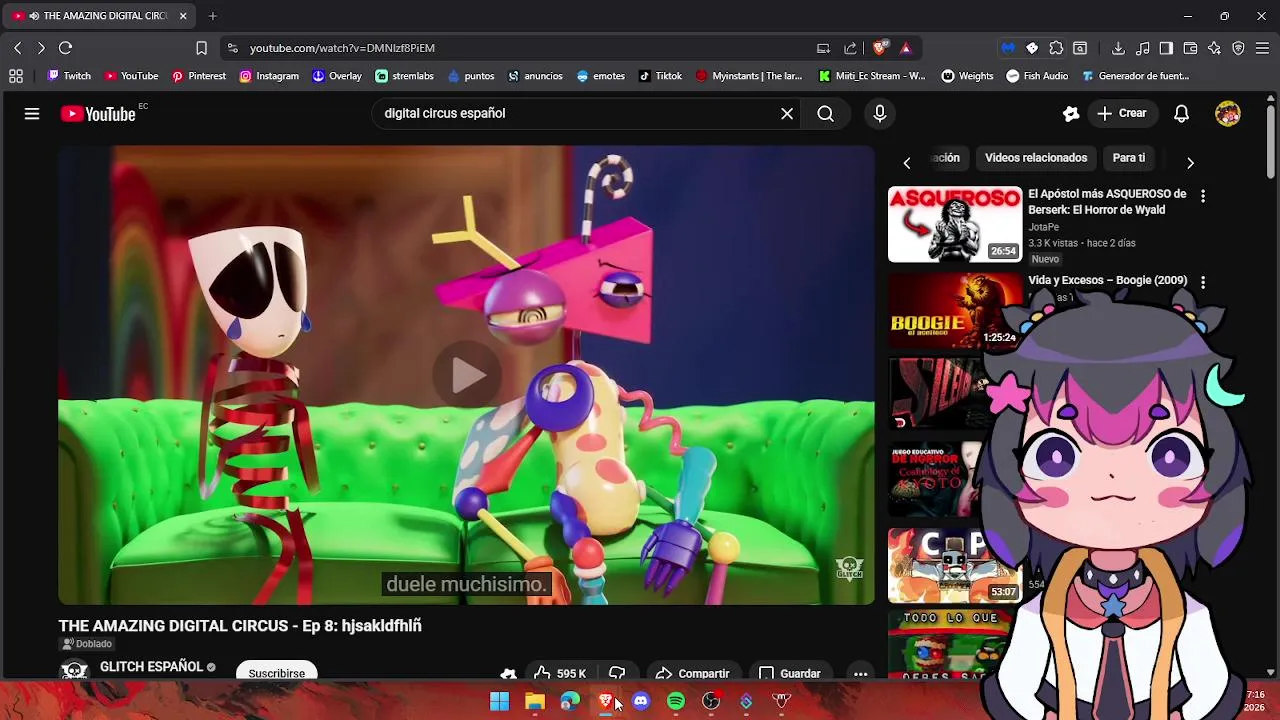Viewport: 1280px width, 720px height.
Task: Open the account avatar menu
Action: click(x=1228, y=114)
